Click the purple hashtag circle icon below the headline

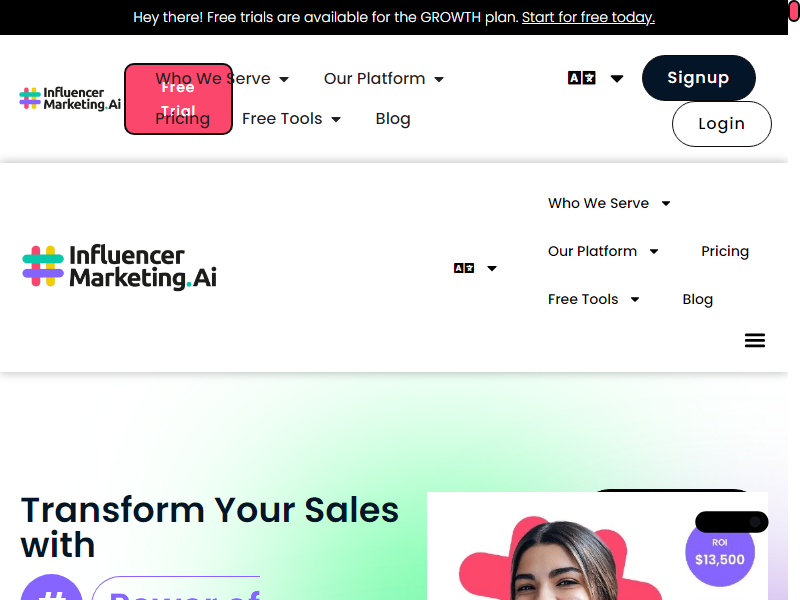(x=52, y=588)
